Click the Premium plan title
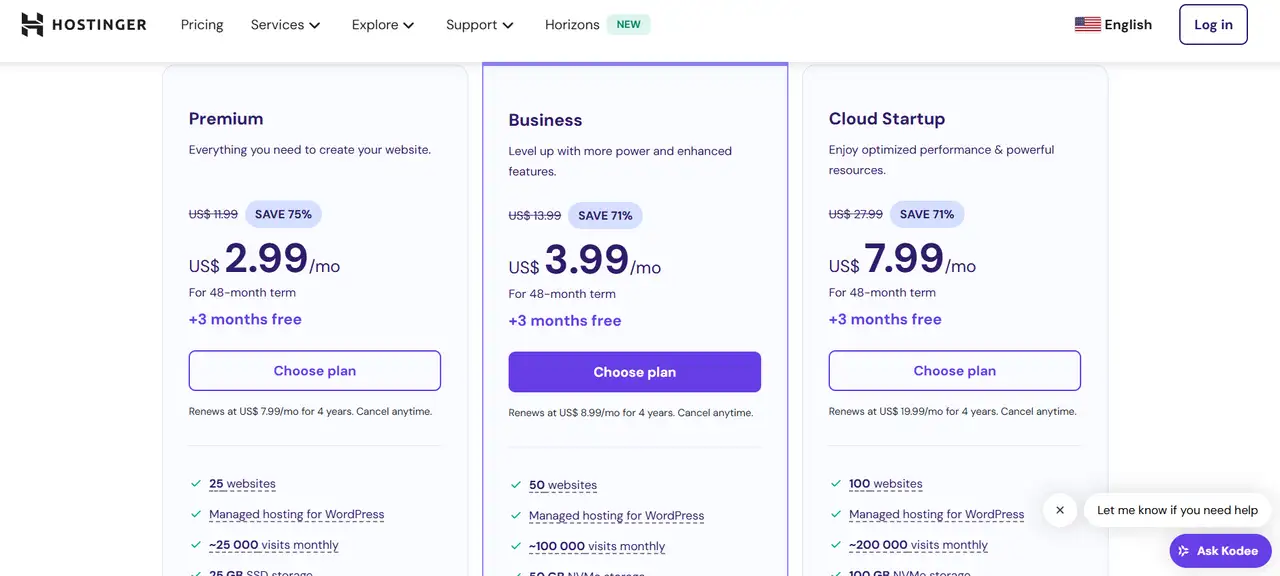Image resolution: width=1280 pixels, height=576 pixels. coord(226,119)
